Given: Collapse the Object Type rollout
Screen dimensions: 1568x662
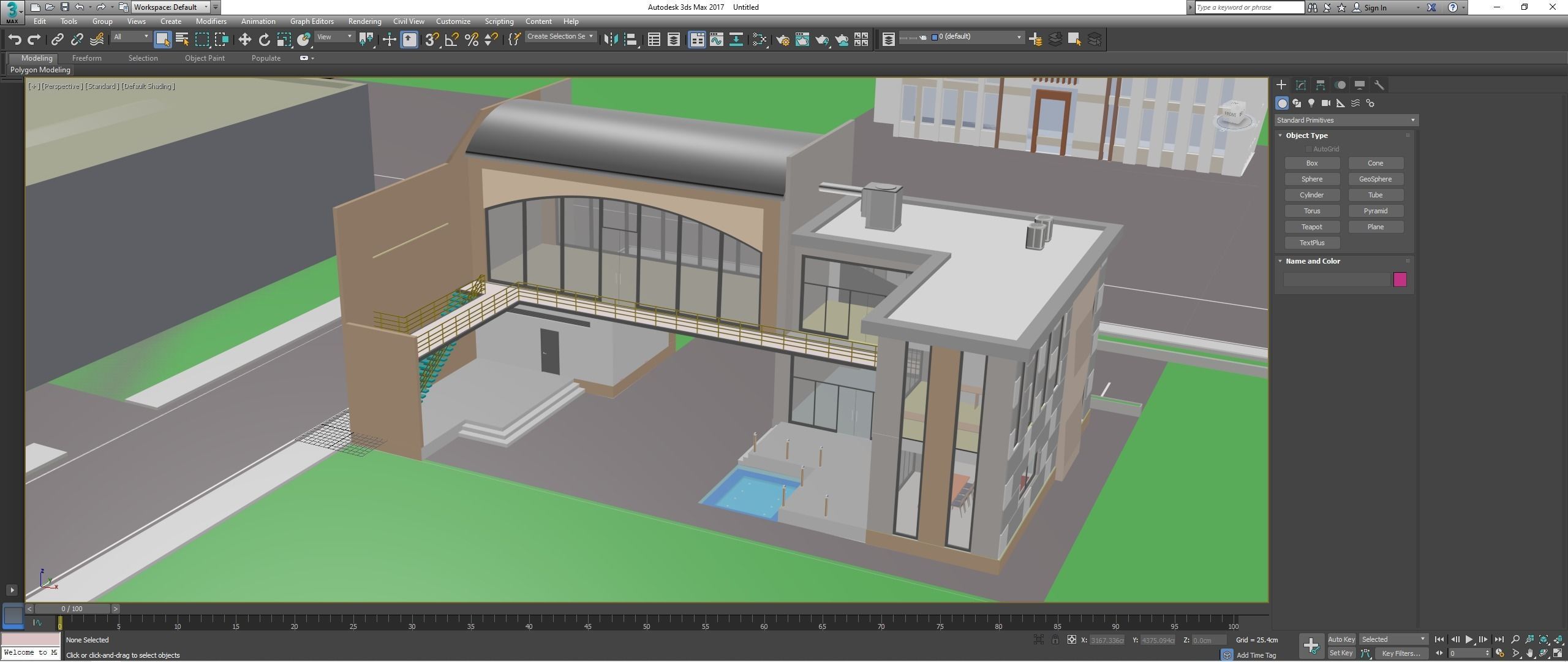Looking at the screenshot, I should click(1306, 135).
